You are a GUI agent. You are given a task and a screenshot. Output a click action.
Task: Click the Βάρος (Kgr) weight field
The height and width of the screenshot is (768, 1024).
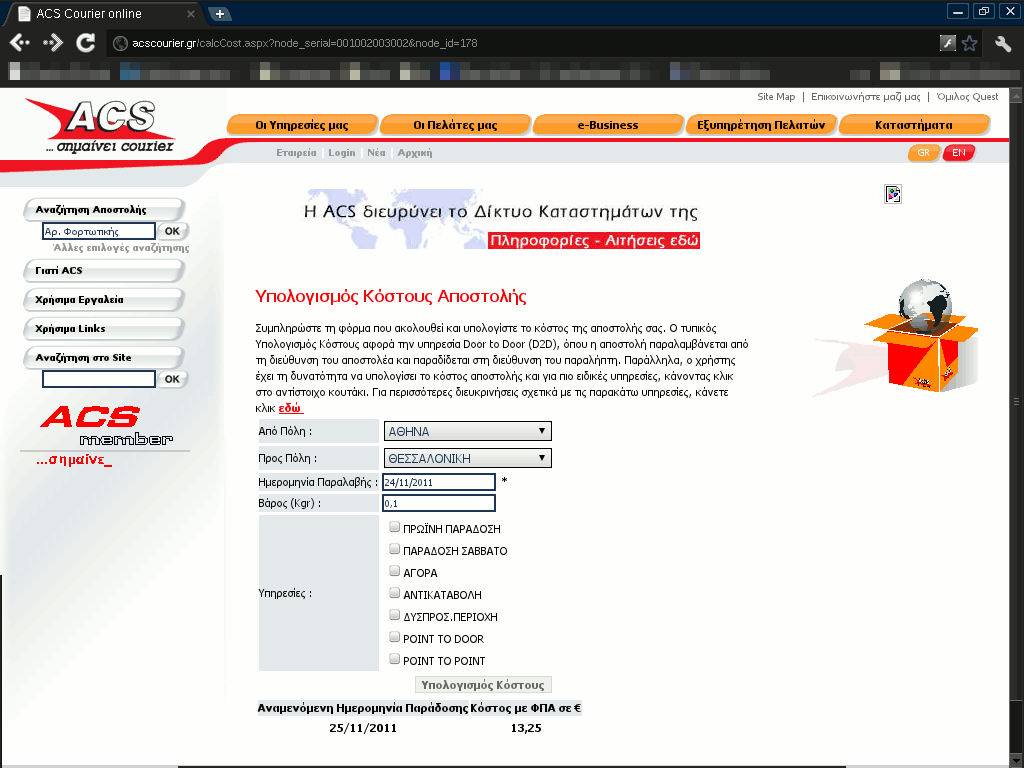point(439,503)
